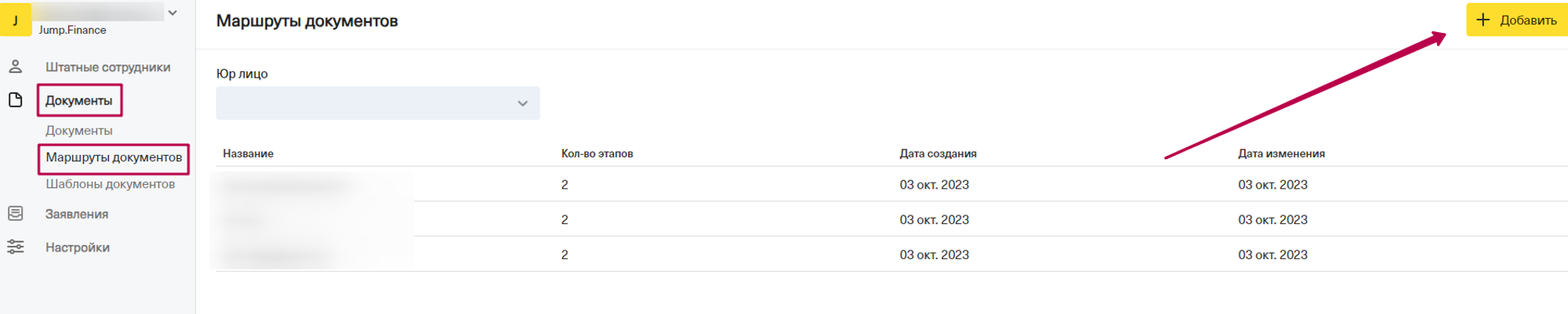Screen dimensions: 1568x314
Task: Open the Документы submenu item
Action: coord(78,131)
